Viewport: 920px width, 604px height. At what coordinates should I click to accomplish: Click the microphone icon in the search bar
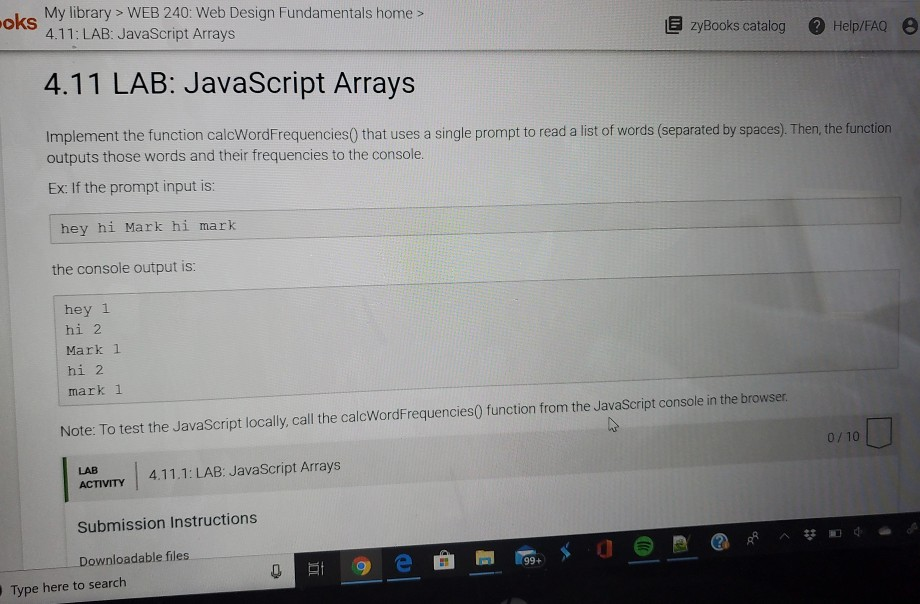(x=277, y=568)
